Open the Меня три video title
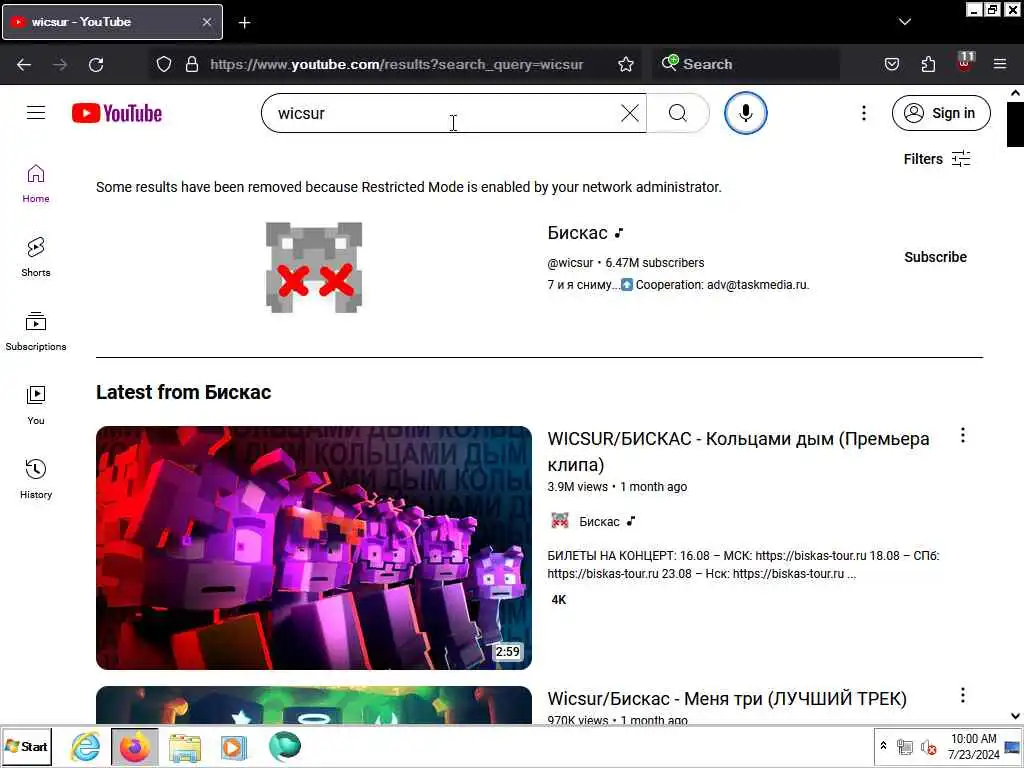This screenshot has width=1024, height=768. (x=727, y=698)
